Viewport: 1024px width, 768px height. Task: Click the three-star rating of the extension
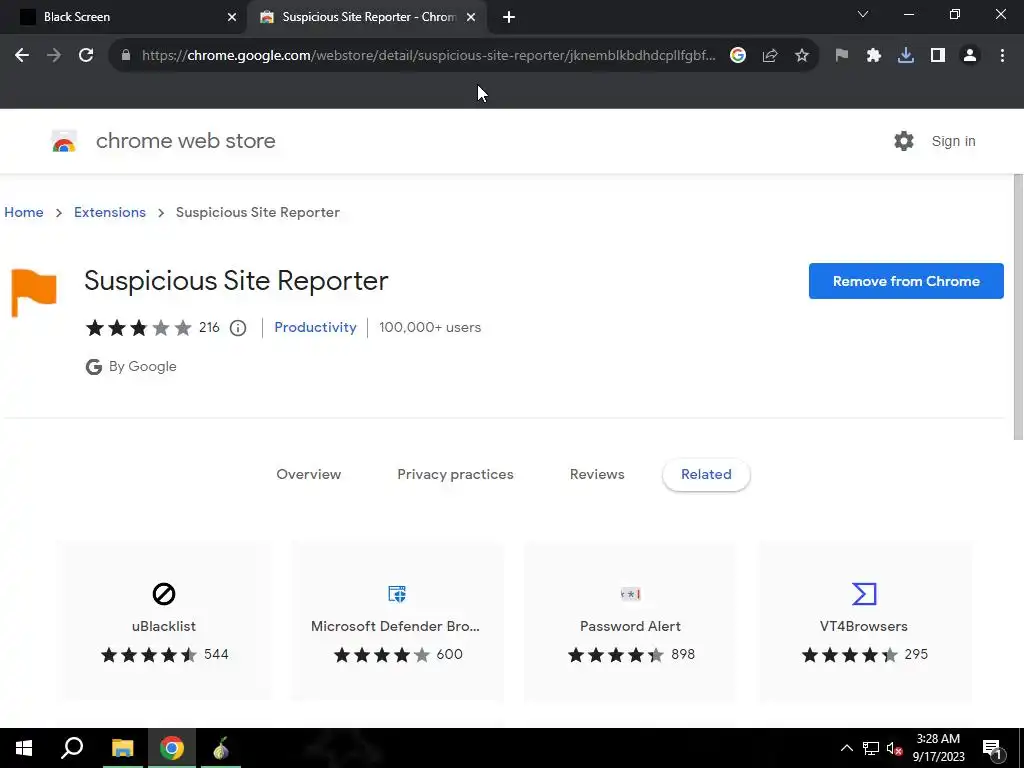[138, 327]
